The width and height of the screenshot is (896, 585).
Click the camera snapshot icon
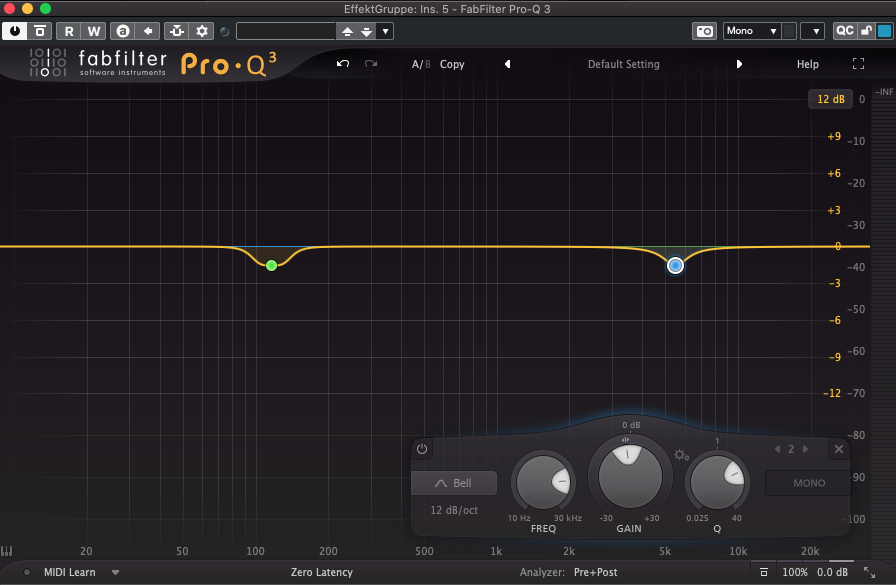coord(705,31)
